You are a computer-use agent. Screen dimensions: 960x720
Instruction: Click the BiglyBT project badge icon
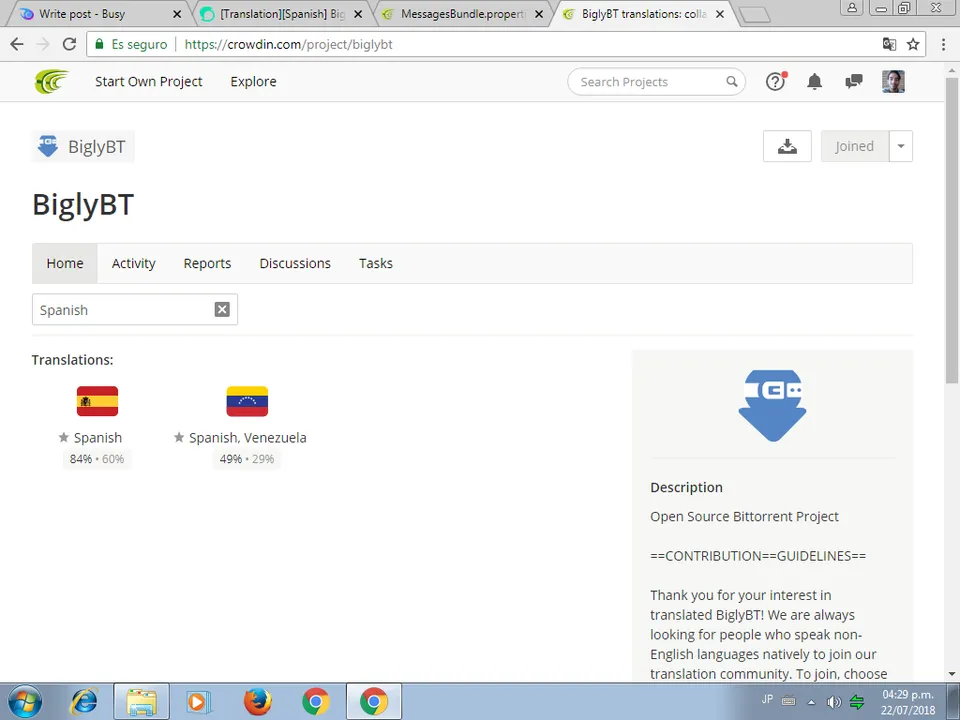[x=48, y=146]
